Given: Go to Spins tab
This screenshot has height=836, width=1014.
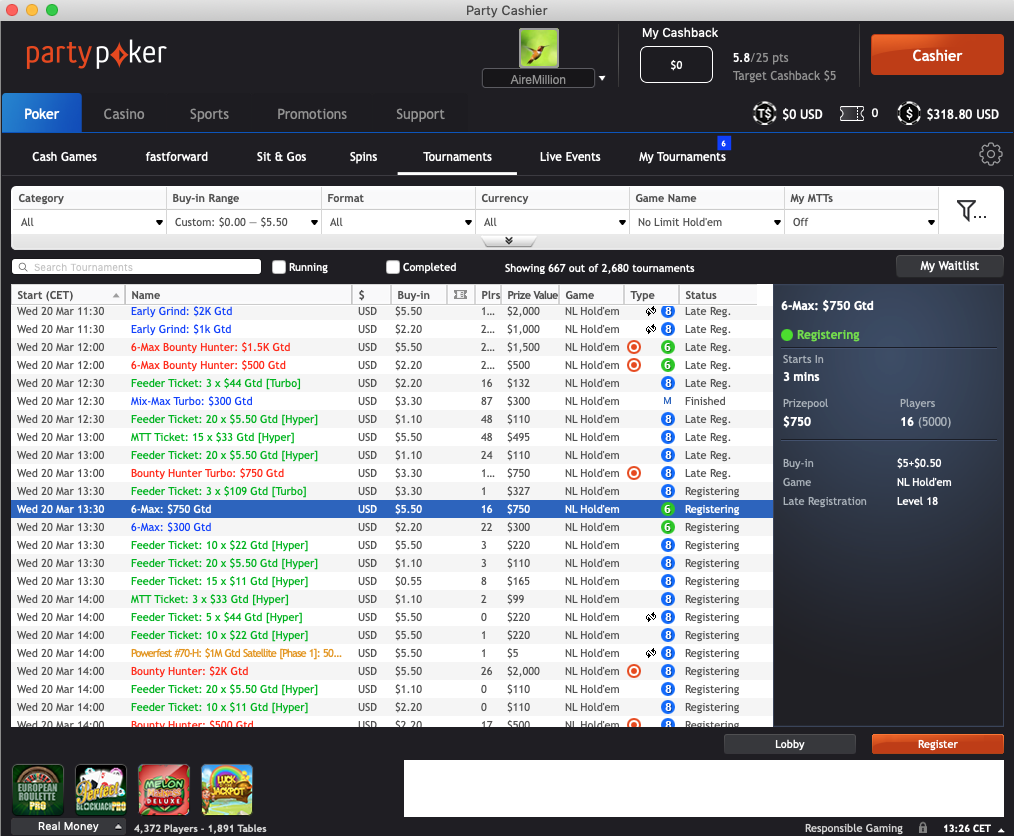Looking at the screenshot, I should [x=363, y=156].
